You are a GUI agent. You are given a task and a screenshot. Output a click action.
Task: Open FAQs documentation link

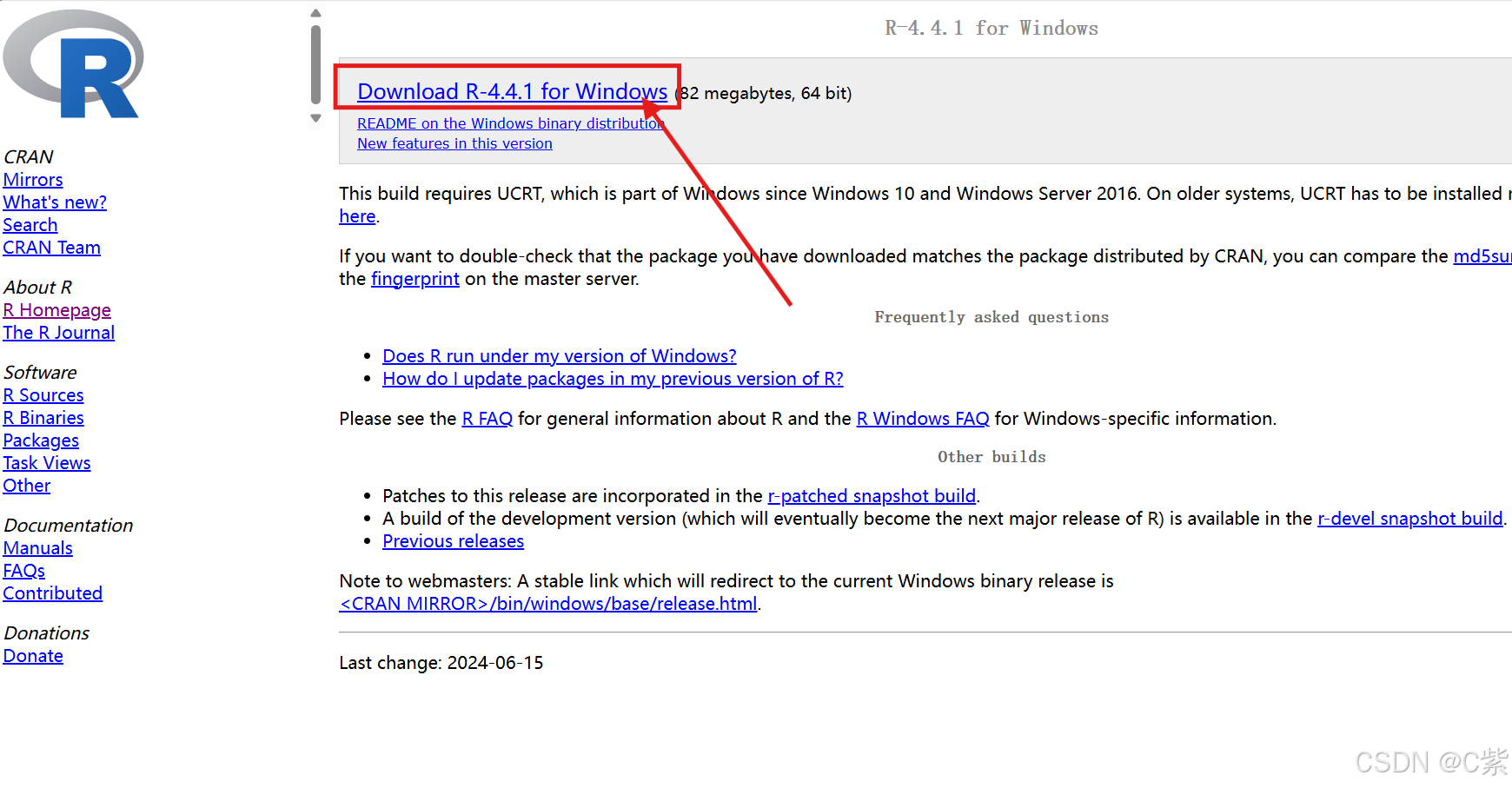coord(24,571)
